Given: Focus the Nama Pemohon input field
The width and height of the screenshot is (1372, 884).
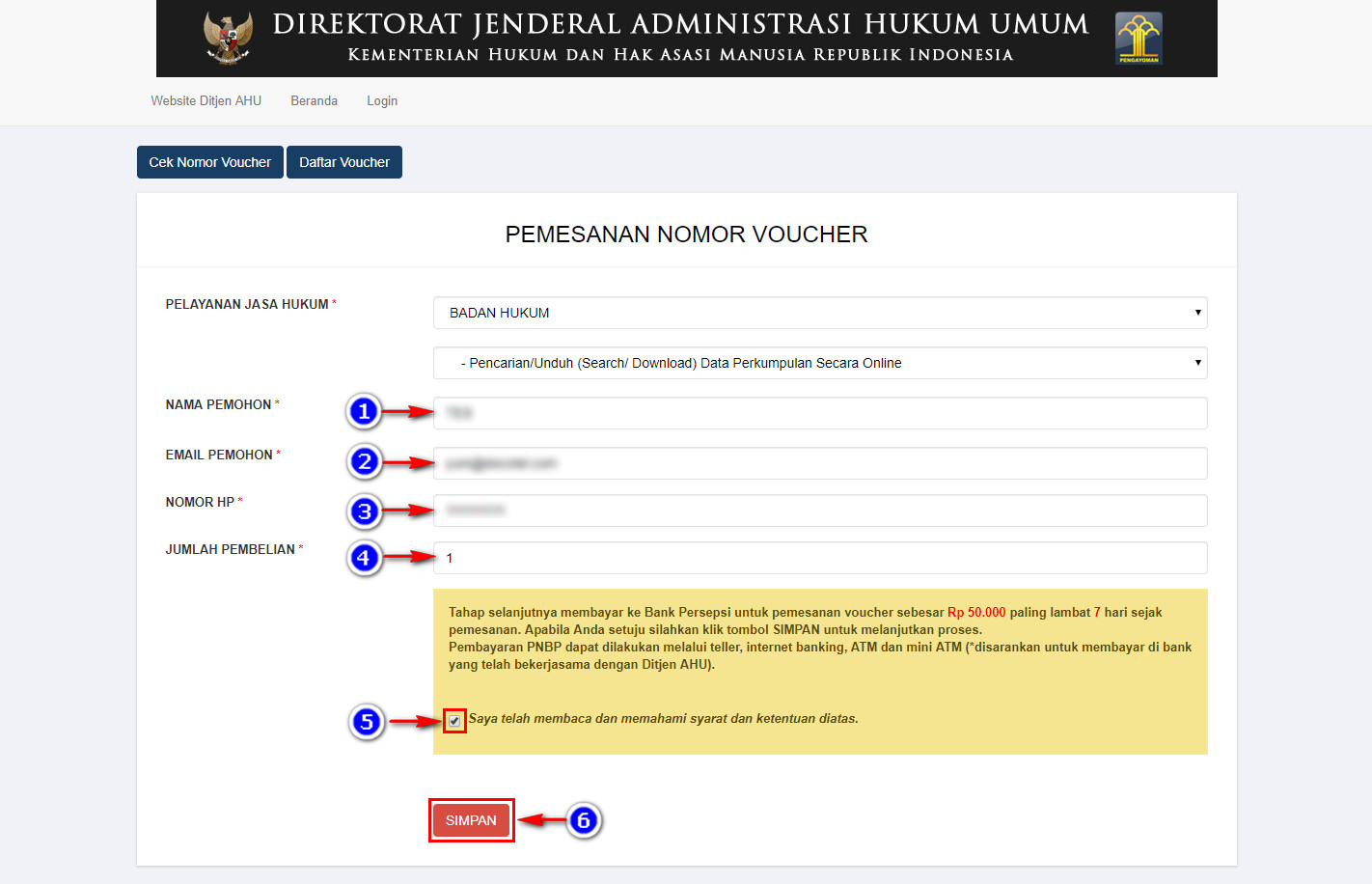Looking at the screenshot, I should click(x=820, y=413).
